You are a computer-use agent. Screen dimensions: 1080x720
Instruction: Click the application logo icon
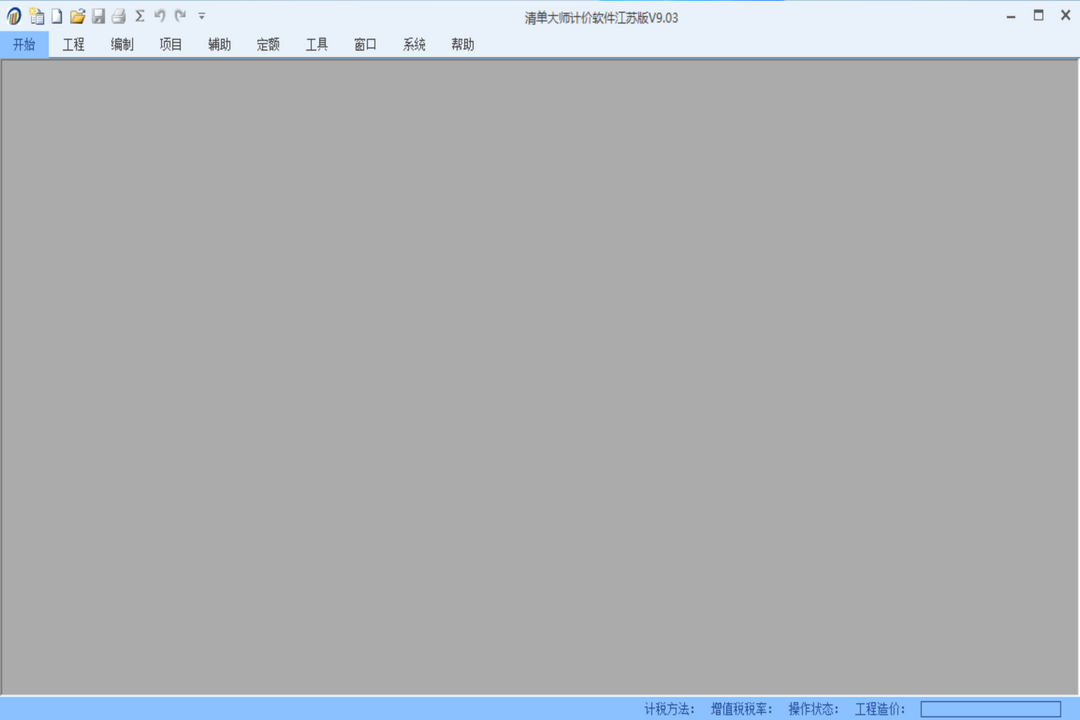point(14,16)
